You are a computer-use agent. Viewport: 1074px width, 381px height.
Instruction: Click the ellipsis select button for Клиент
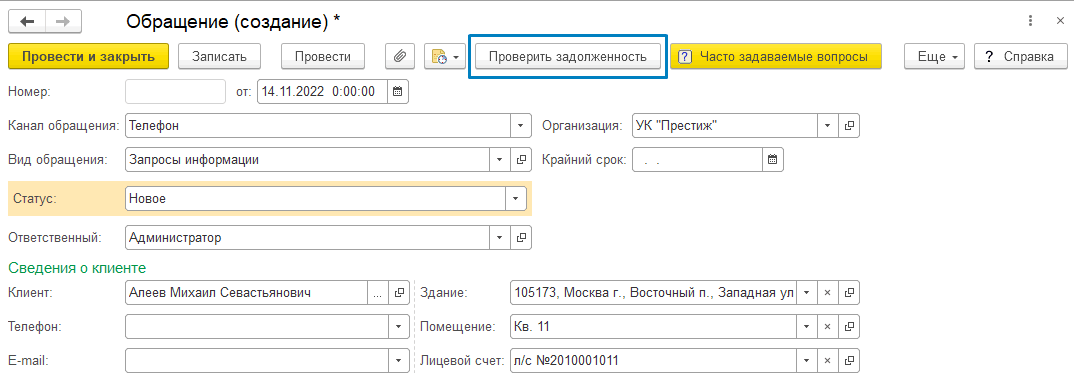[378, 293]
